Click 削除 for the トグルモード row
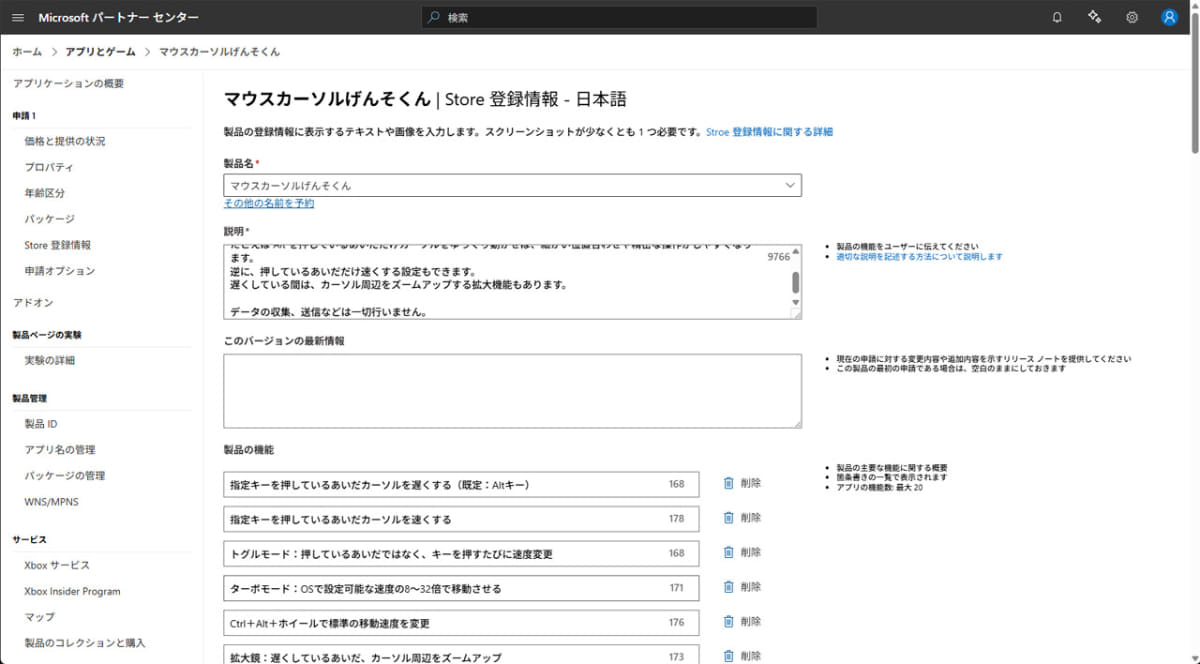This screenshot has width=1200, height=664. [x=751, y=553]
